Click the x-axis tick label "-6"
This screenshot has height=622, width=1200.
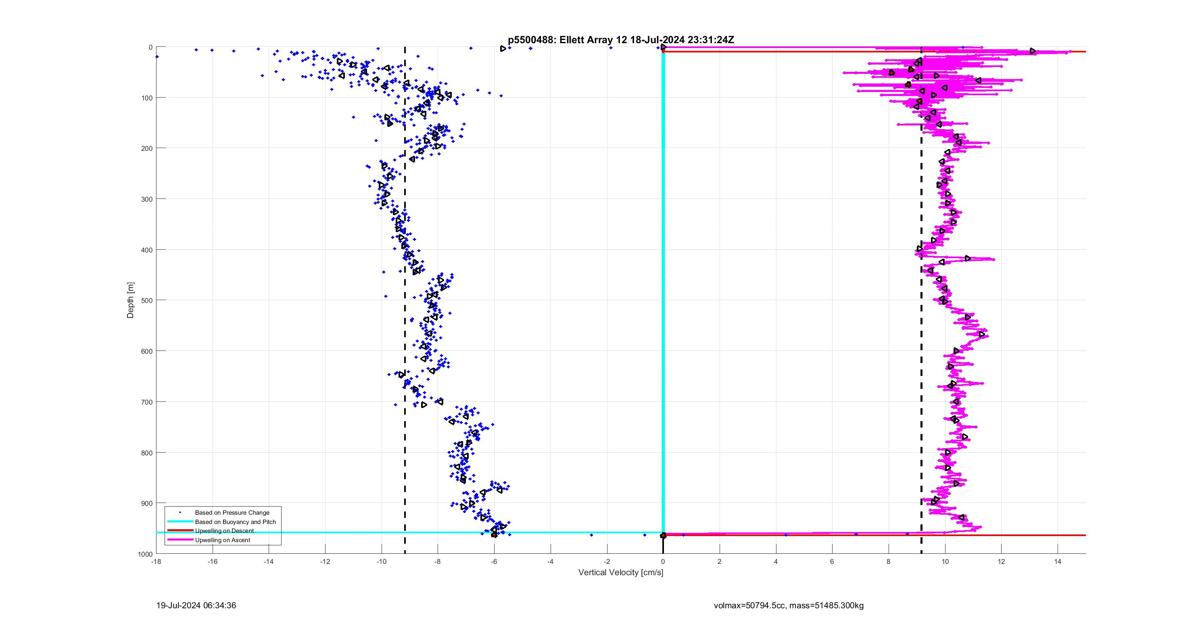[x=494, y=561]
